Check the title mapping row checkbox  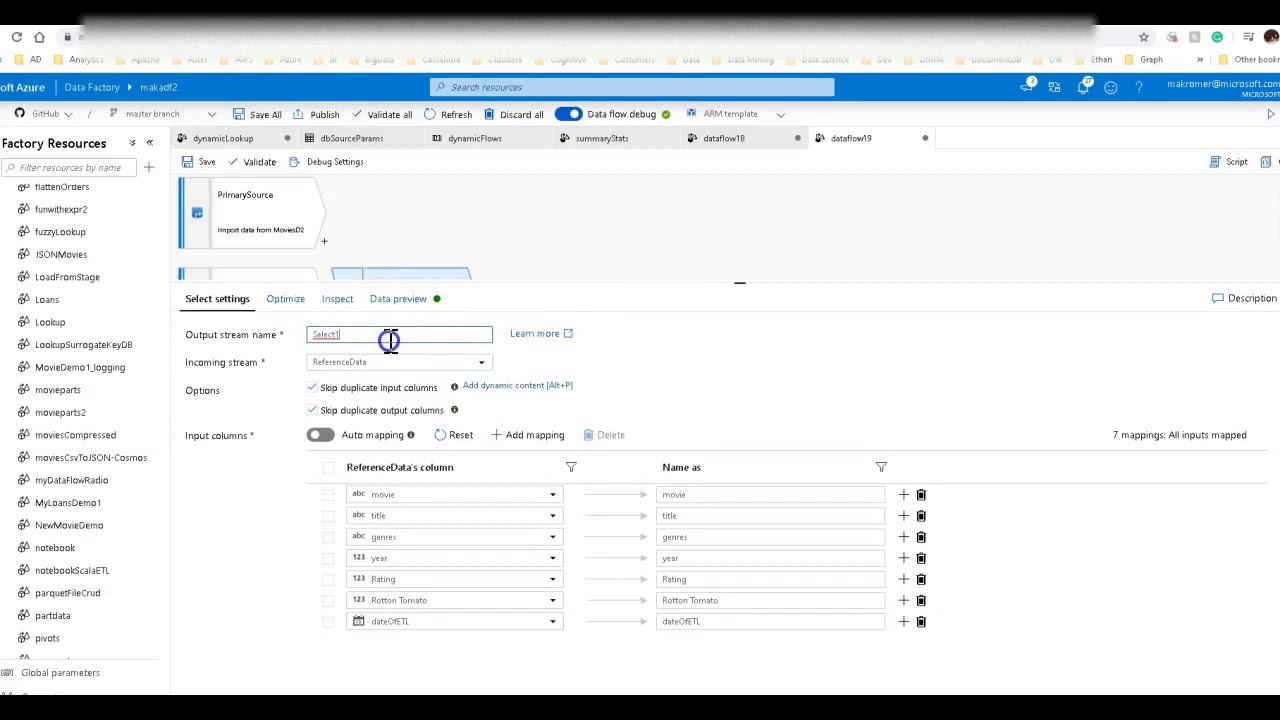[328, 515]
